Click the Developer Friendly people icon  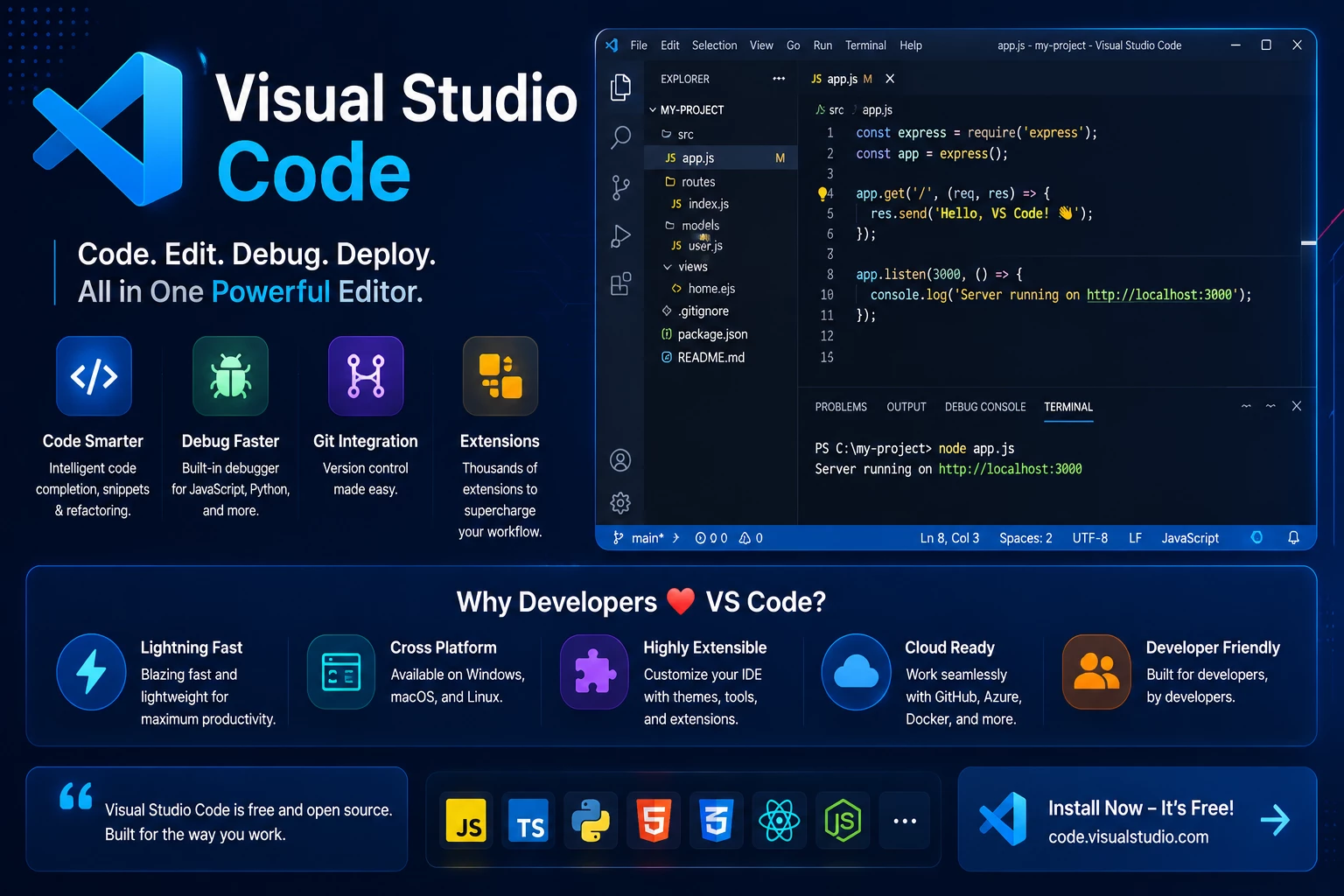(1096, 672)
